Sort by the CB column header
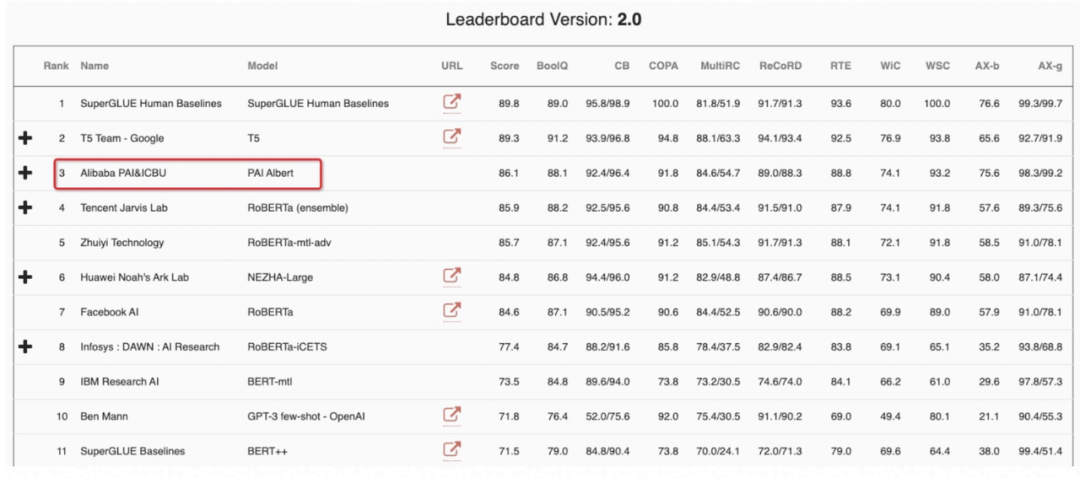The image size is (1080, 478). coord(622,66)
